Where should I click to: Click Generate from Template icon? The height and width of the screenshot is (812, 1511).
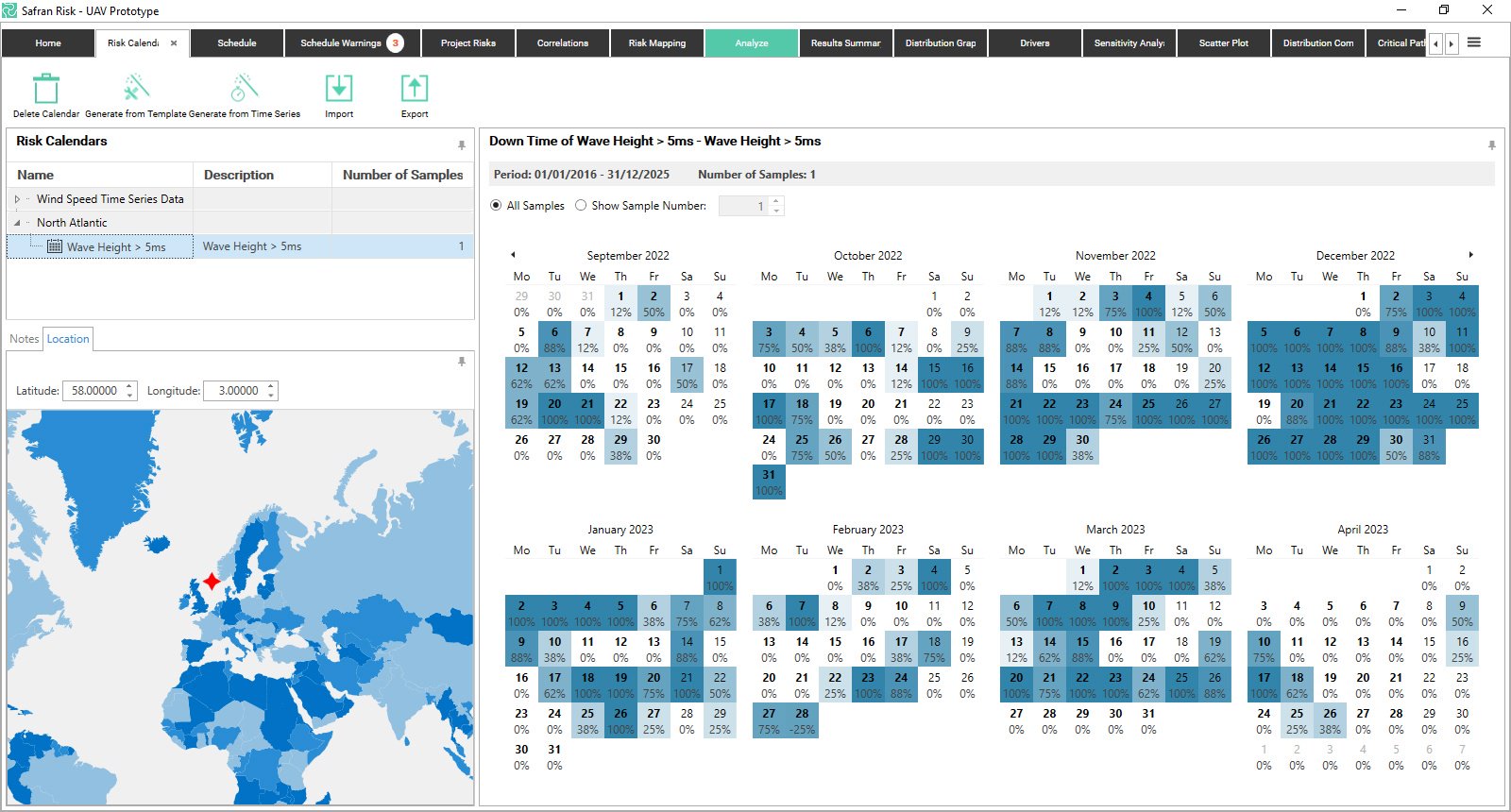136,89
